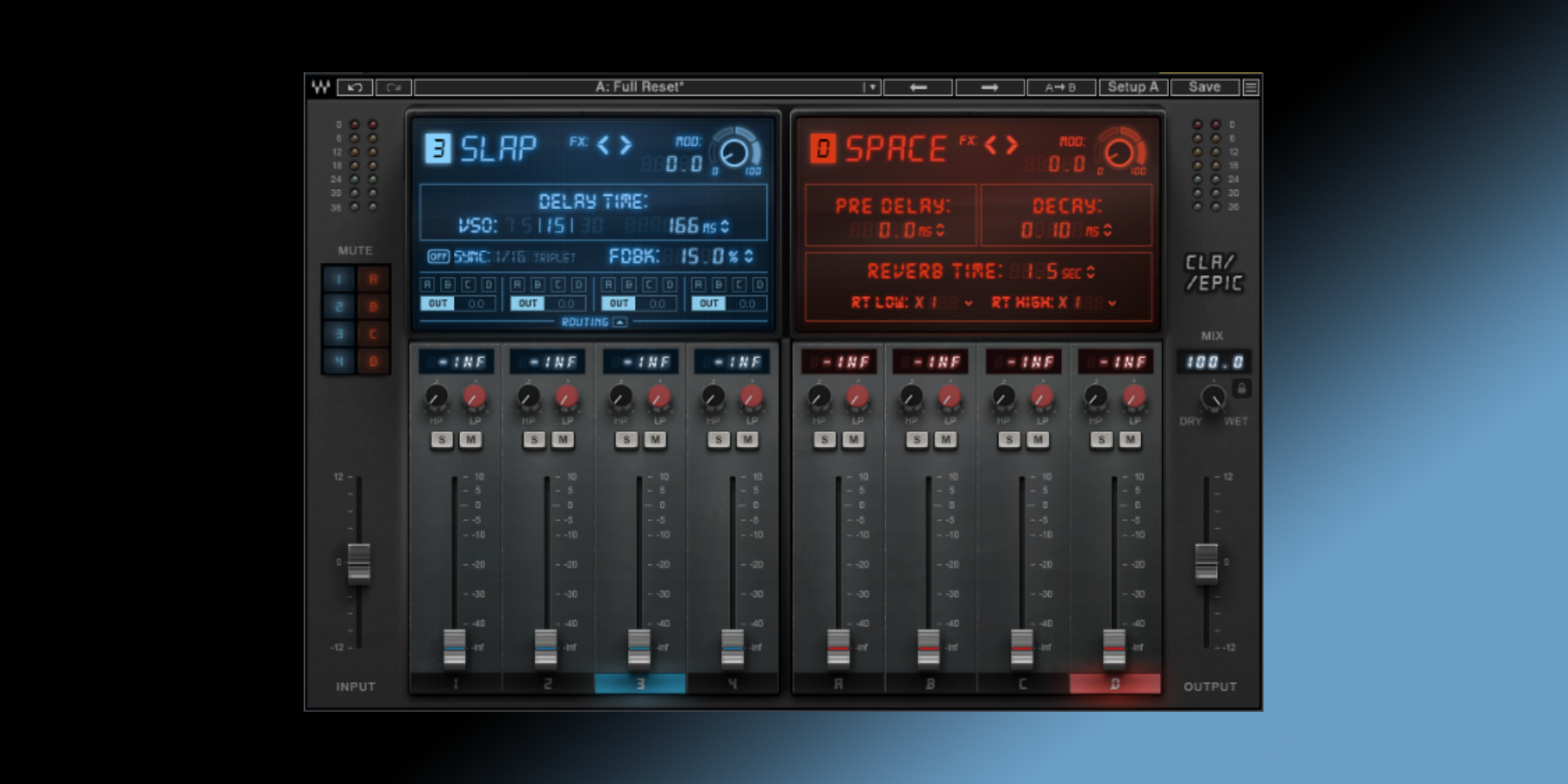Load the previous preset with the left arrow

pyautogui.click(x=918, y=87)
